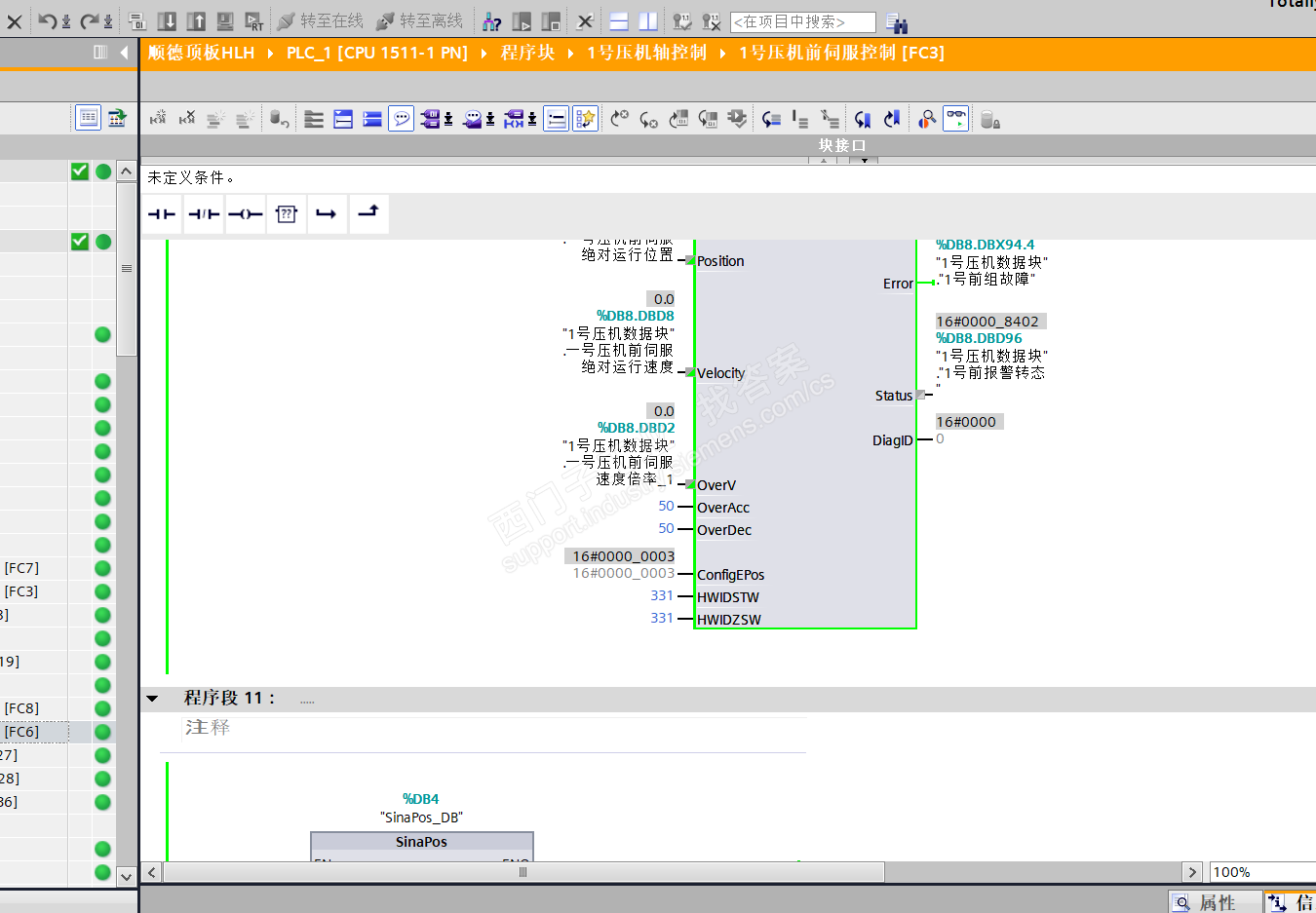Open the zoom level 100% combo box

pos(1262,872)
